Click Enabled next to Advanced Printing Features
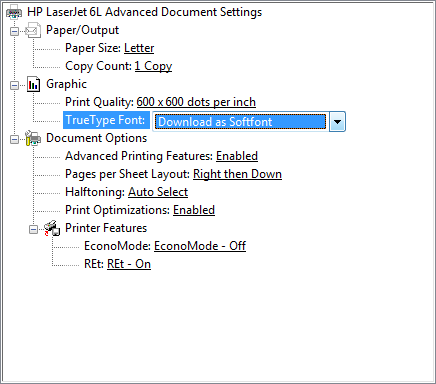This screenshot has height=384, width=436. (x=237, y=156)
